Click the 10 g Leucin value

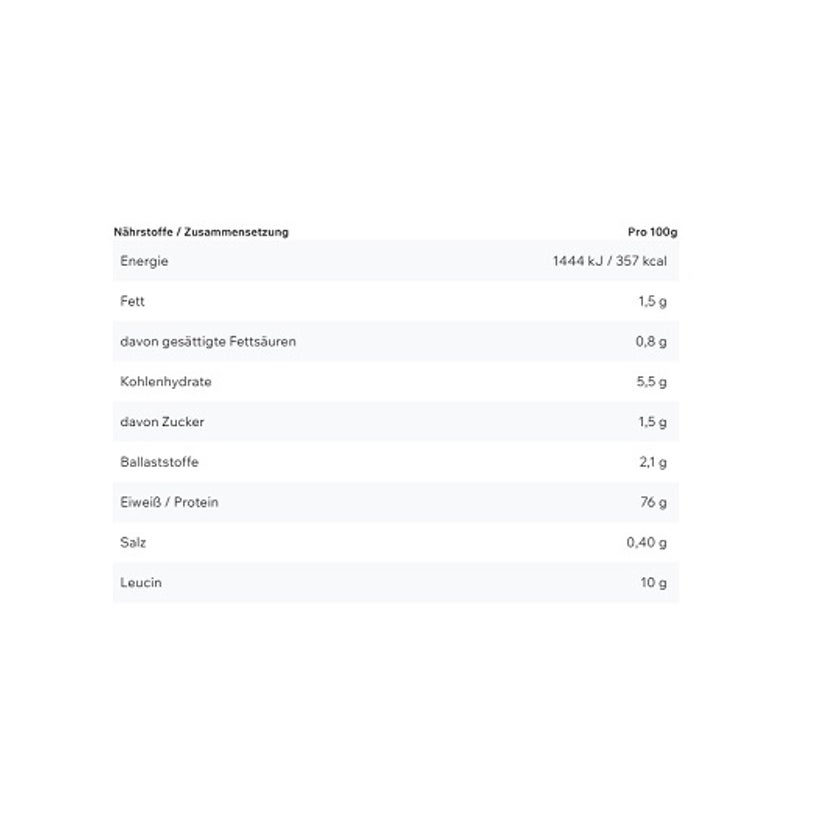(654, 582)
